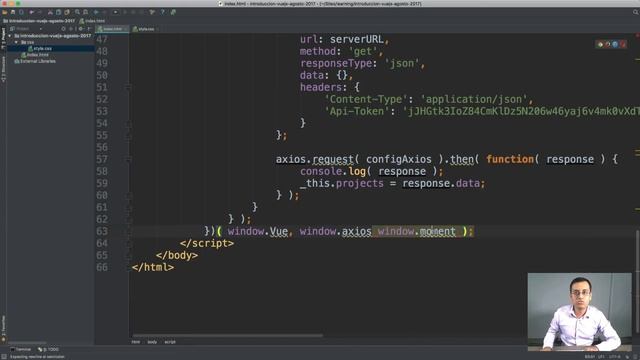The height and width of the screenshot is (360, 640).
Task: Click the body breadcrumb below editor
Action: pos(152,342)
